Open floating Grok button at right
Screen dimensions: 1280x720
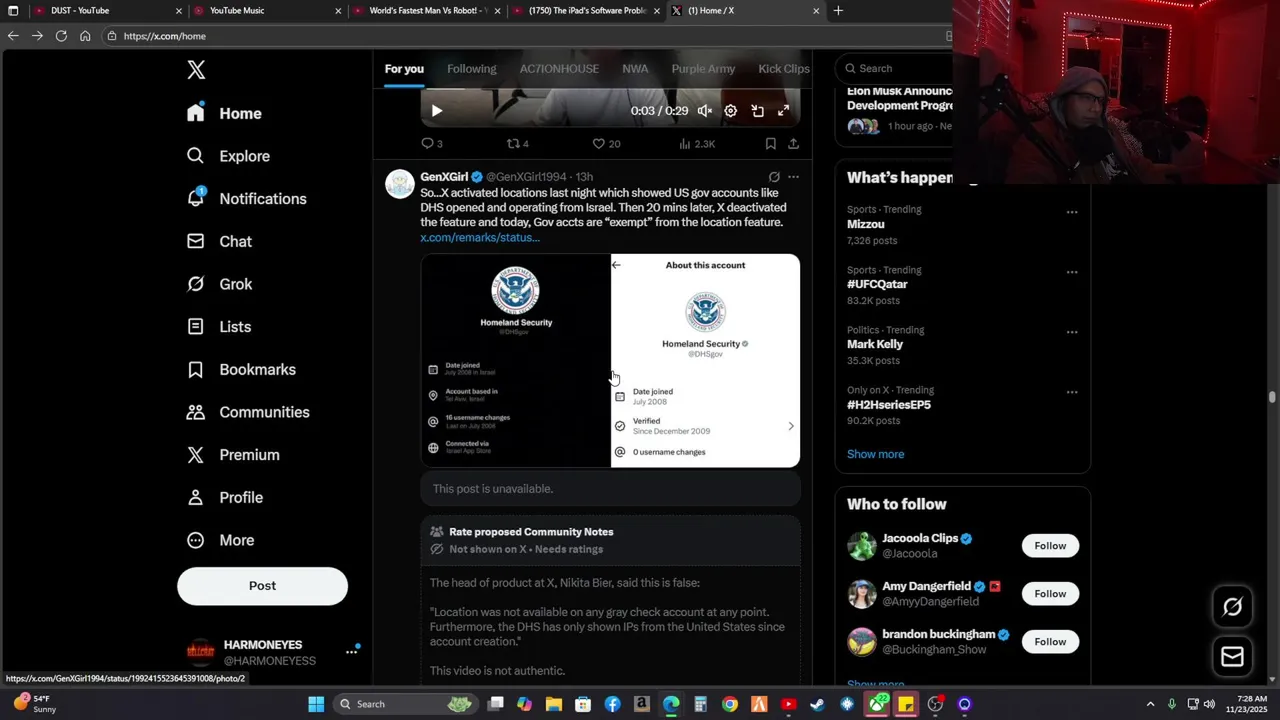pos(1232,607)
